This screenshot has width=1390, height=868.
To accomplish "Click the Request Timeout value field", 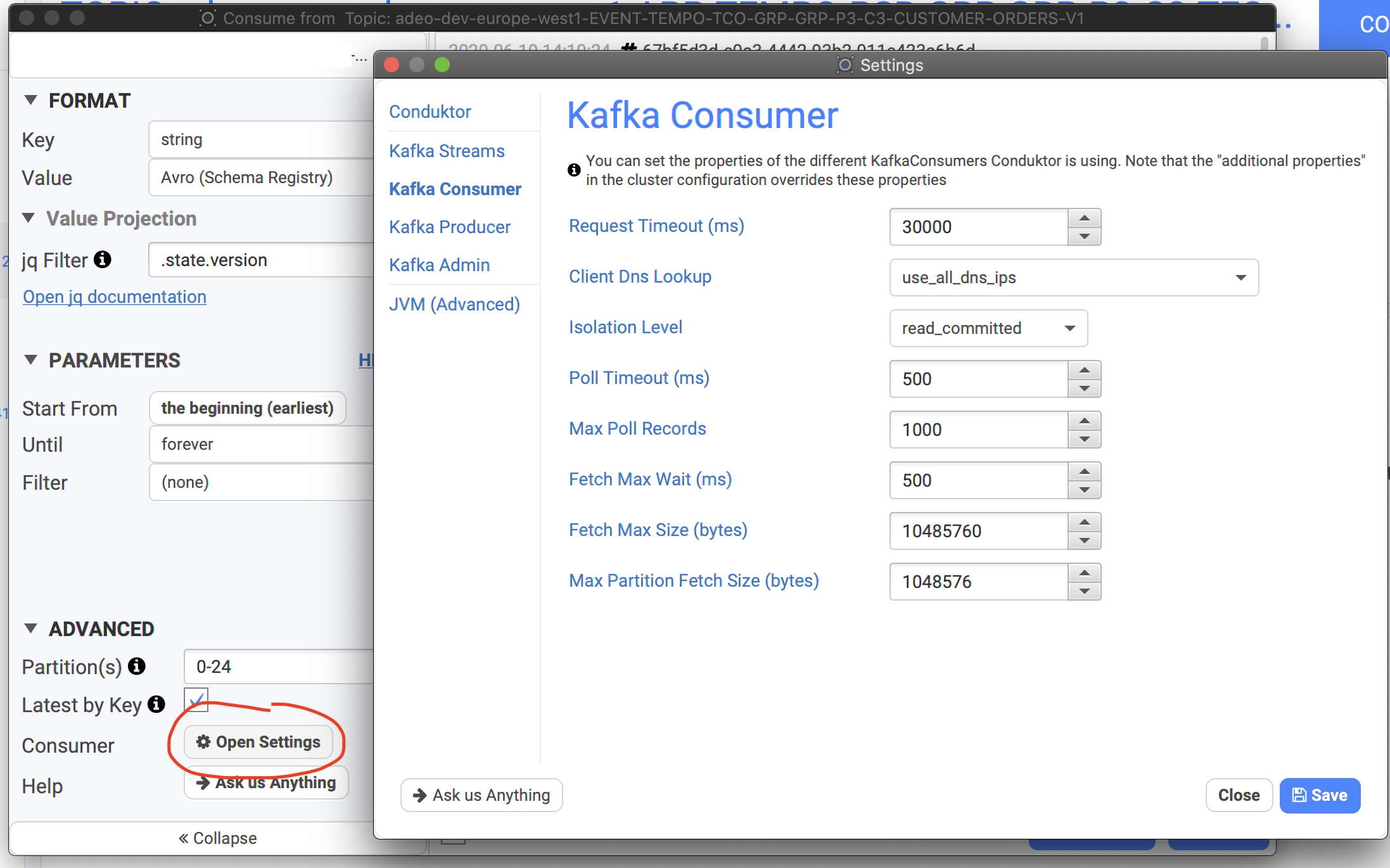I will (979, 227).
